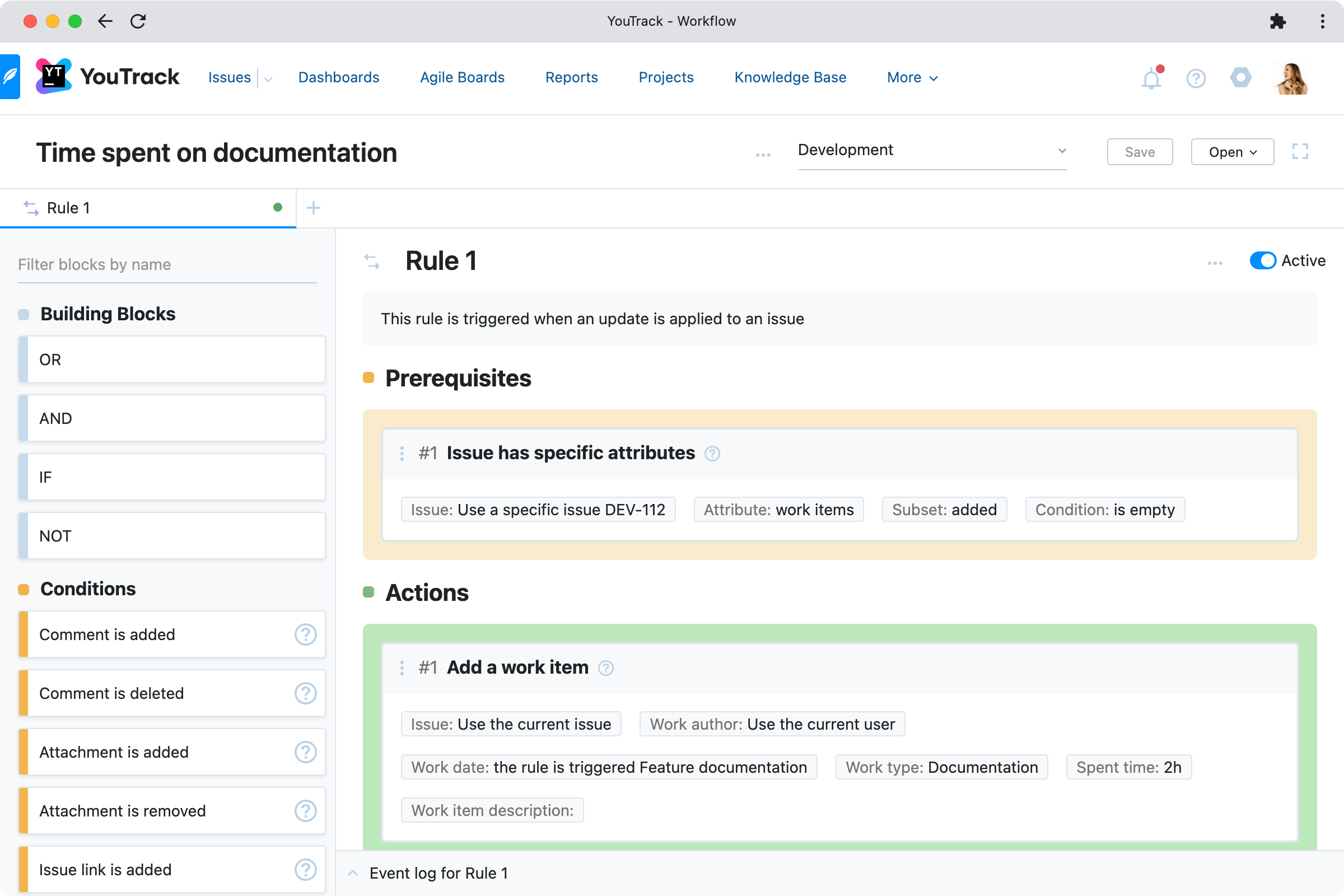
Task: Disable the Active toggle for Rule 1
Action: pos(1263,260)
